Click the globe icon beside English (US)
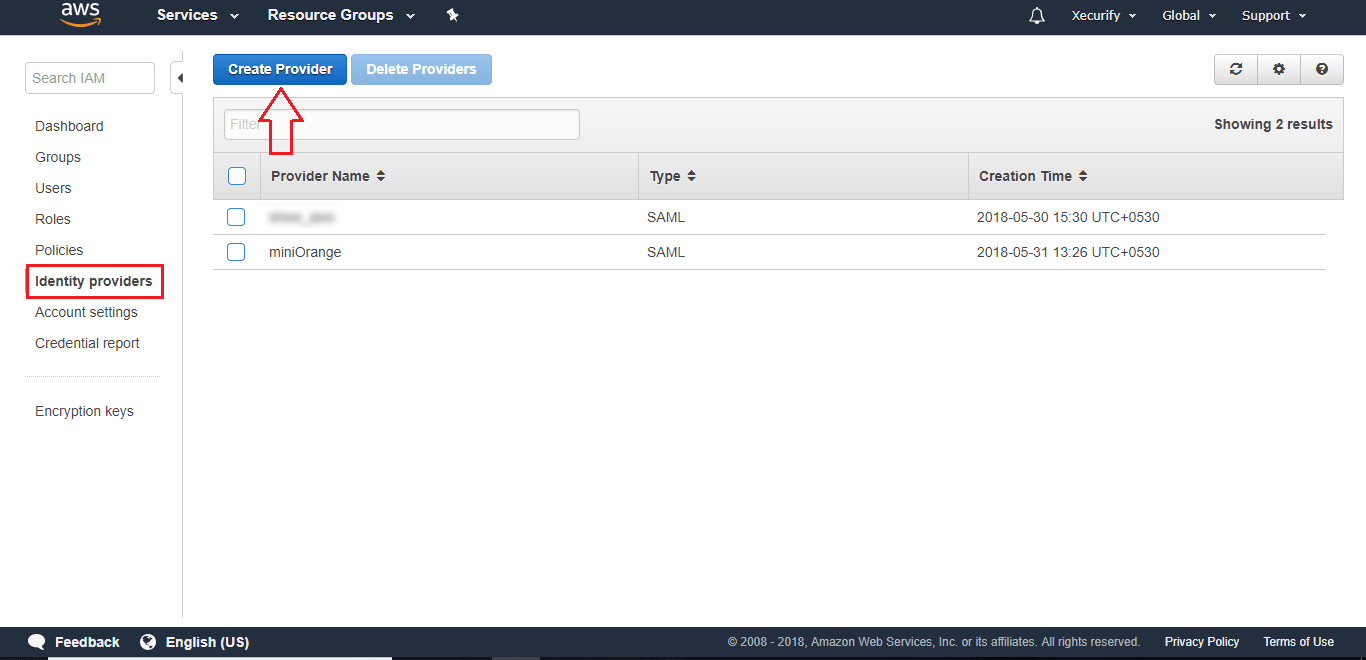The width and height of the screenshot is (1366, 660). (x=149, y=641)
